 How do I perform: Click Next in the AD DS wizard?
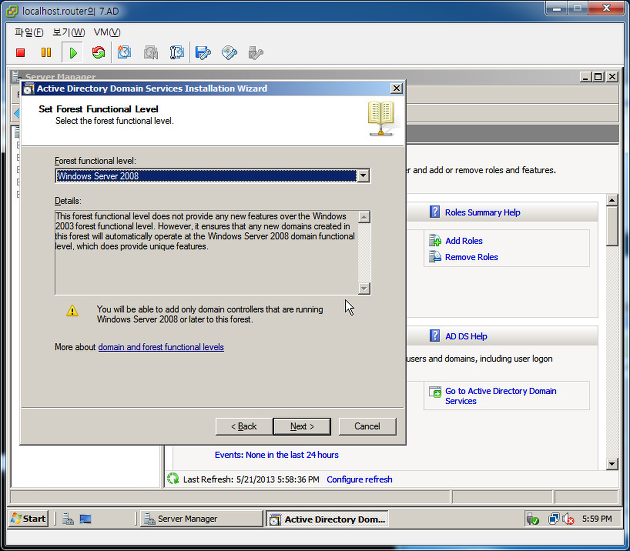(x=302, y=426)
